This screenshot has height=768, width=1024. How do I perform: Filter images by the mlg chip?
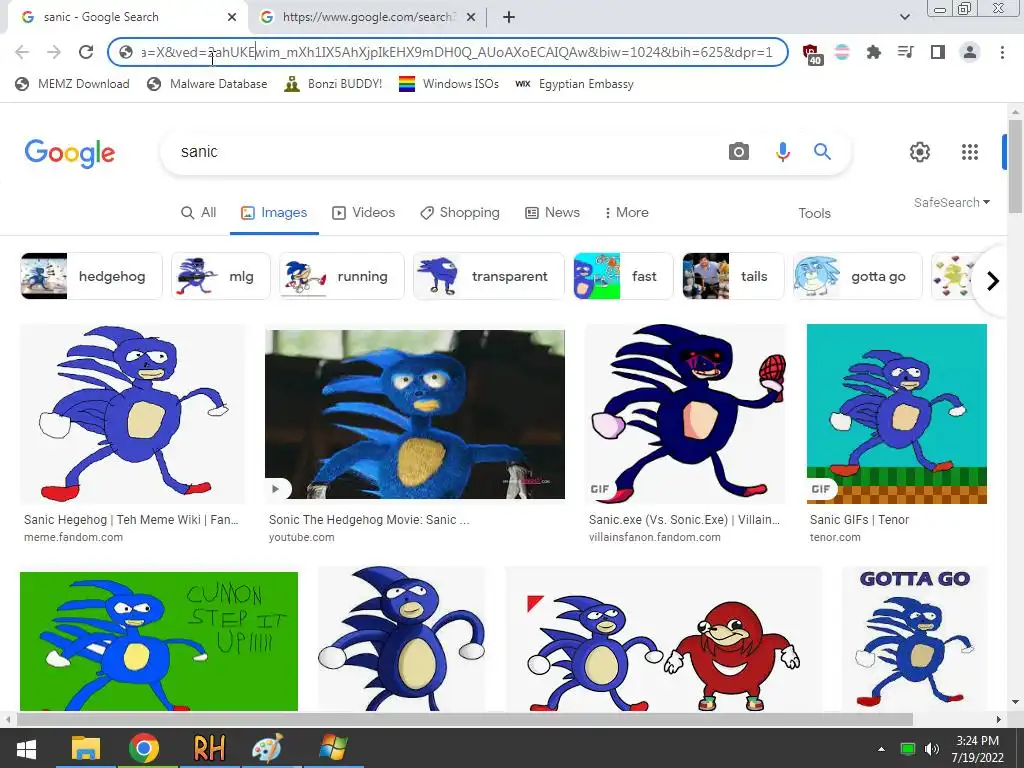pyautogui.click(x=221, y=276)
